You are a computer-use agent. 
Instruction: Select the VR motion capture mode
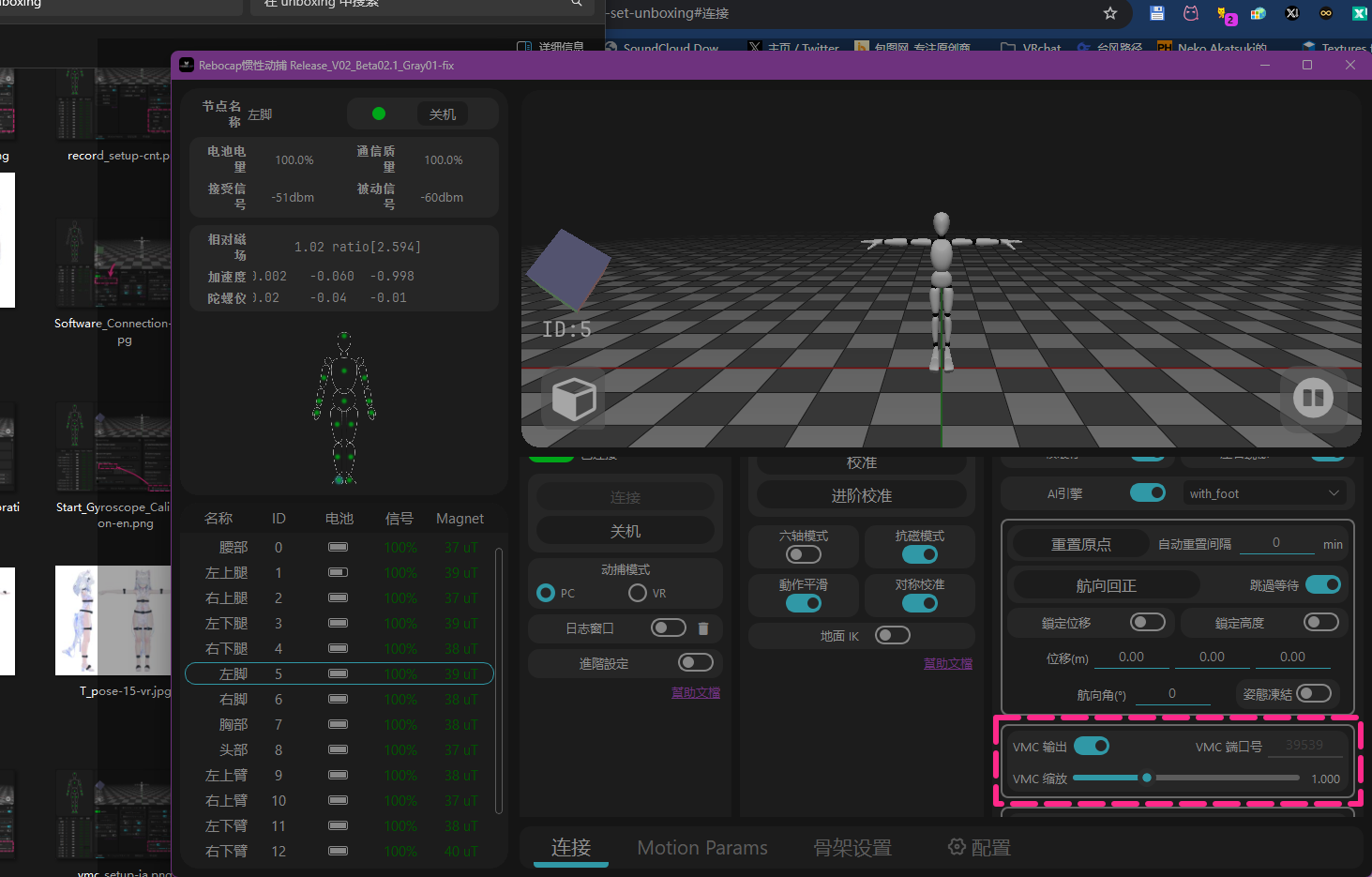[638, 593]
